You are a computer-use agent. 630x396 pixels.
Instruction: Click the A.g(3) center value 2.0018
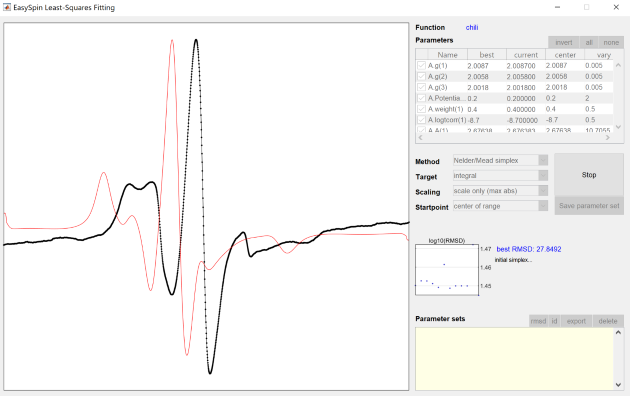pyautogui.click(x=556, y=87)
